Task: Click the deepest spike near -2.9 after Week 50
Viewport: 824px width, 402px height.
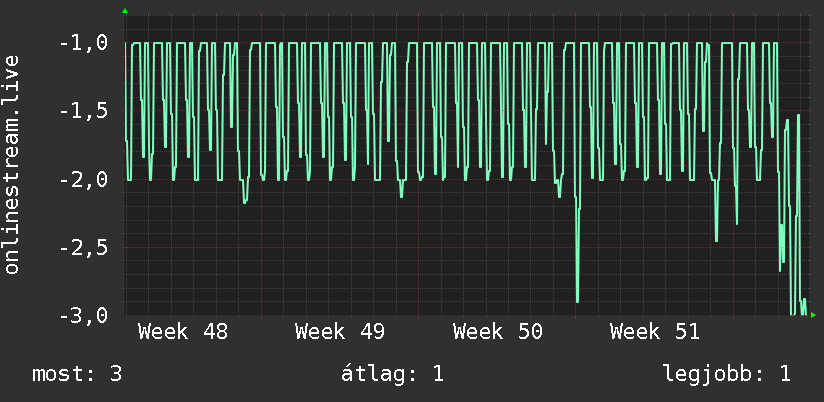Action: pos(578,301)
